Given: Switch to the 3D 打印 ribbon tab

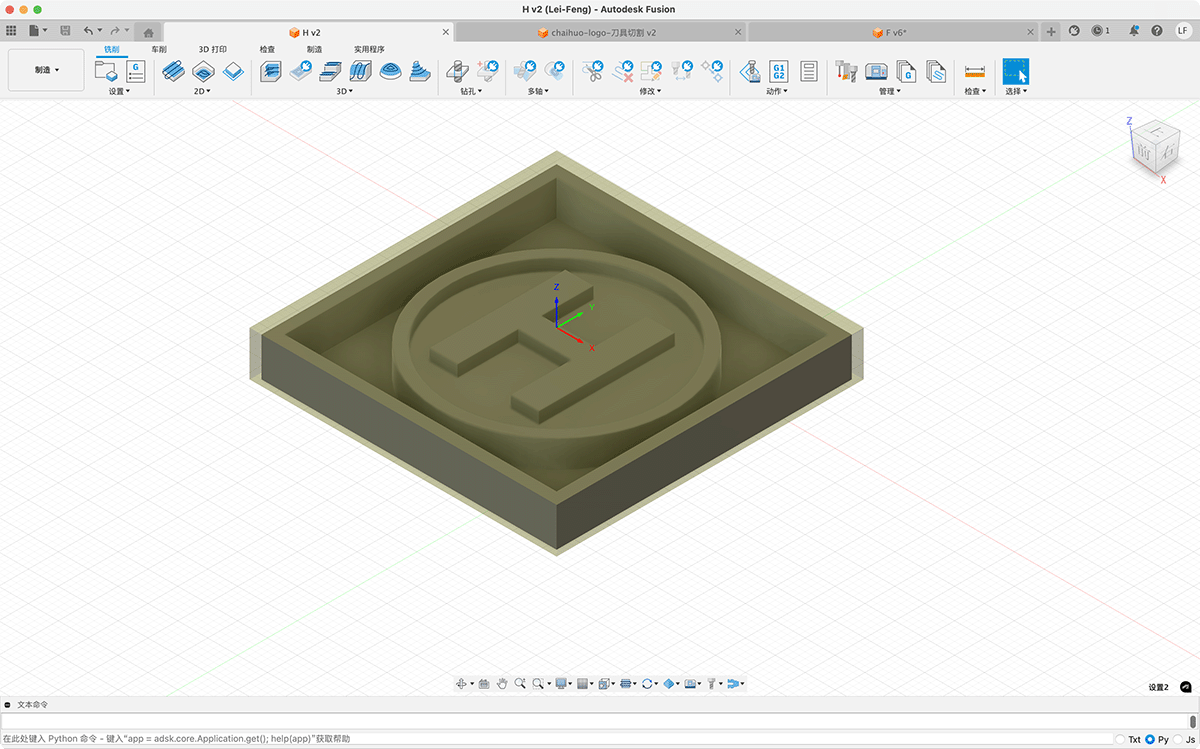Looking at the screenshot, I should [213, 49].
